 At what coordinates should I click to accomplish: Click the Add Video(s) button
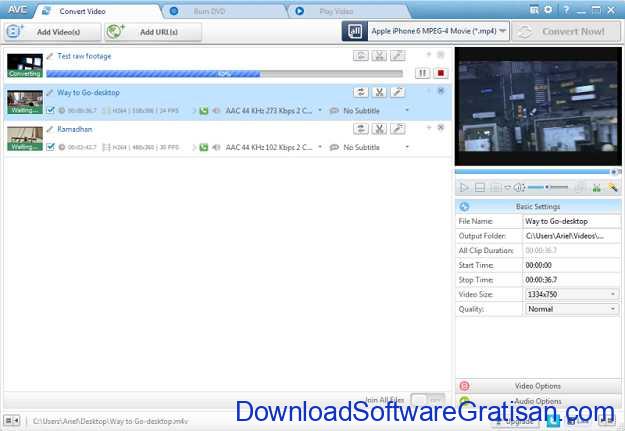[x=53, y=32]
